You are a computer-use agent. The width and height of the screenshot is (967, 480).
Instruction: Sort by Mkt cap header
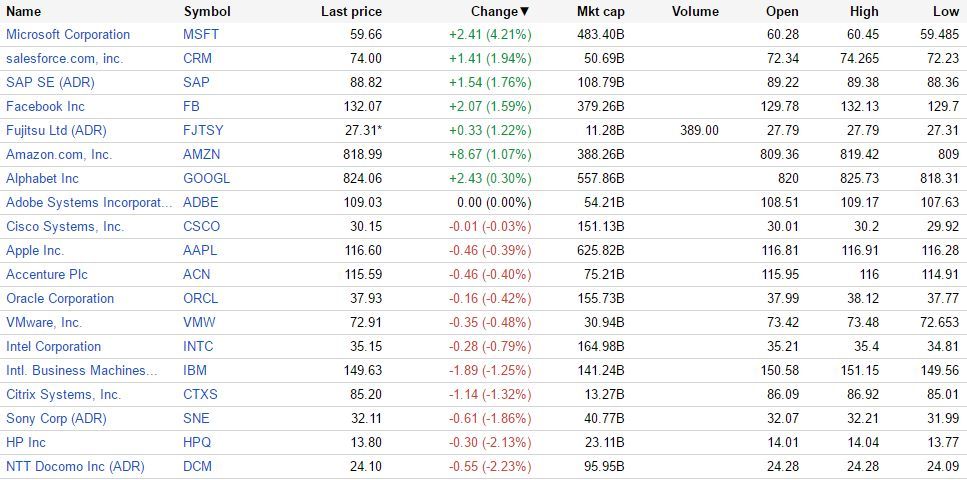click(x=601, y=12)
